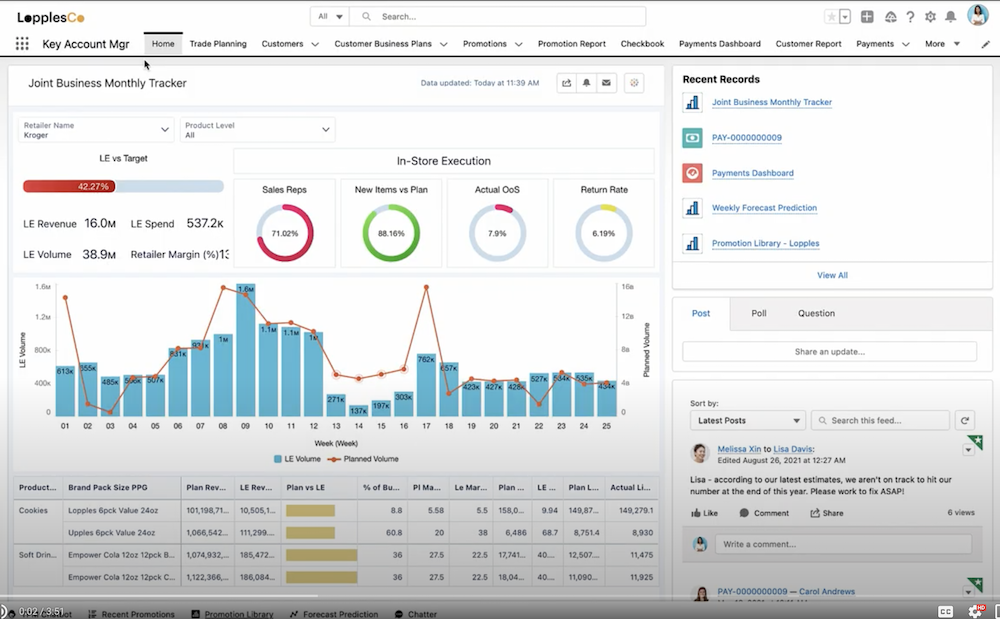Click the Write a comment field

pos(842,544)
